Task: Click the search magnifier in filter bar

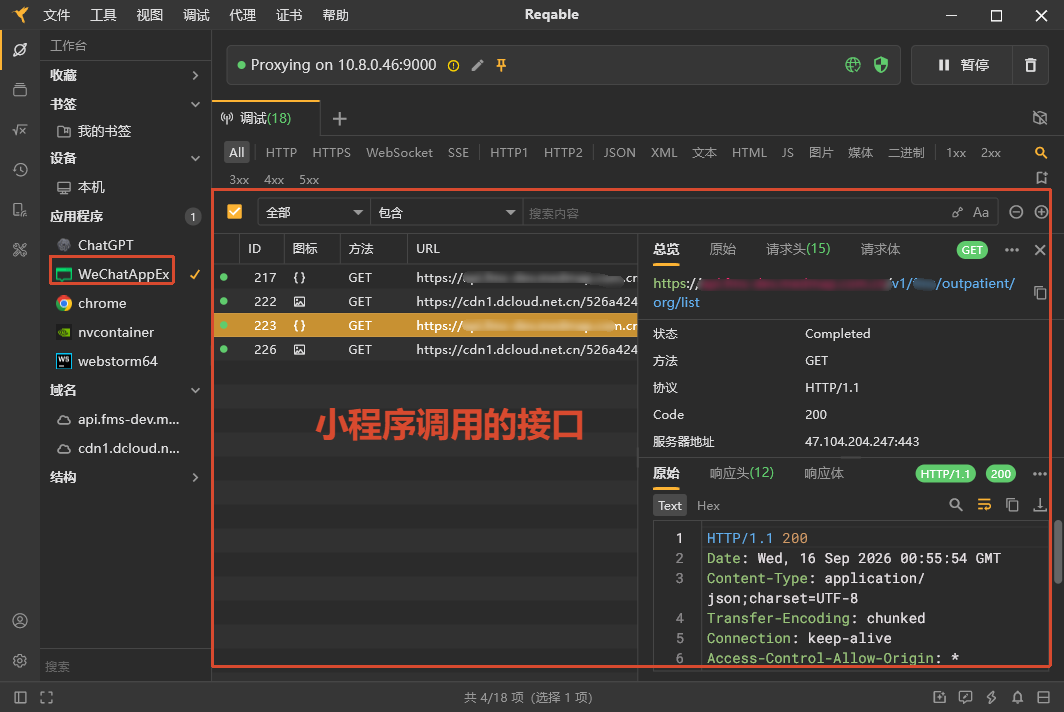Action: click(1040, 153)
